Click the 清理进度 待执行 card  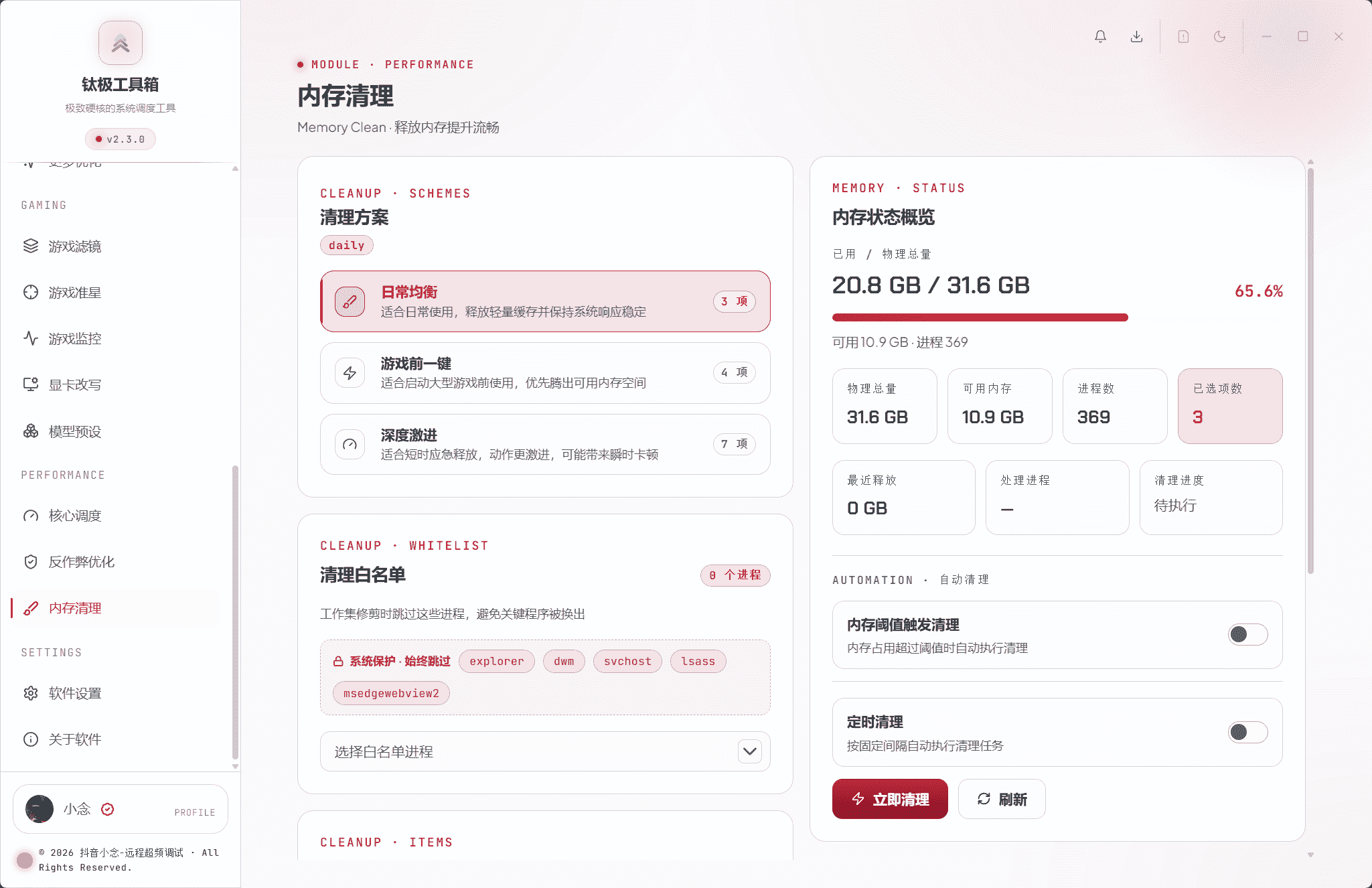point(1211,498)
